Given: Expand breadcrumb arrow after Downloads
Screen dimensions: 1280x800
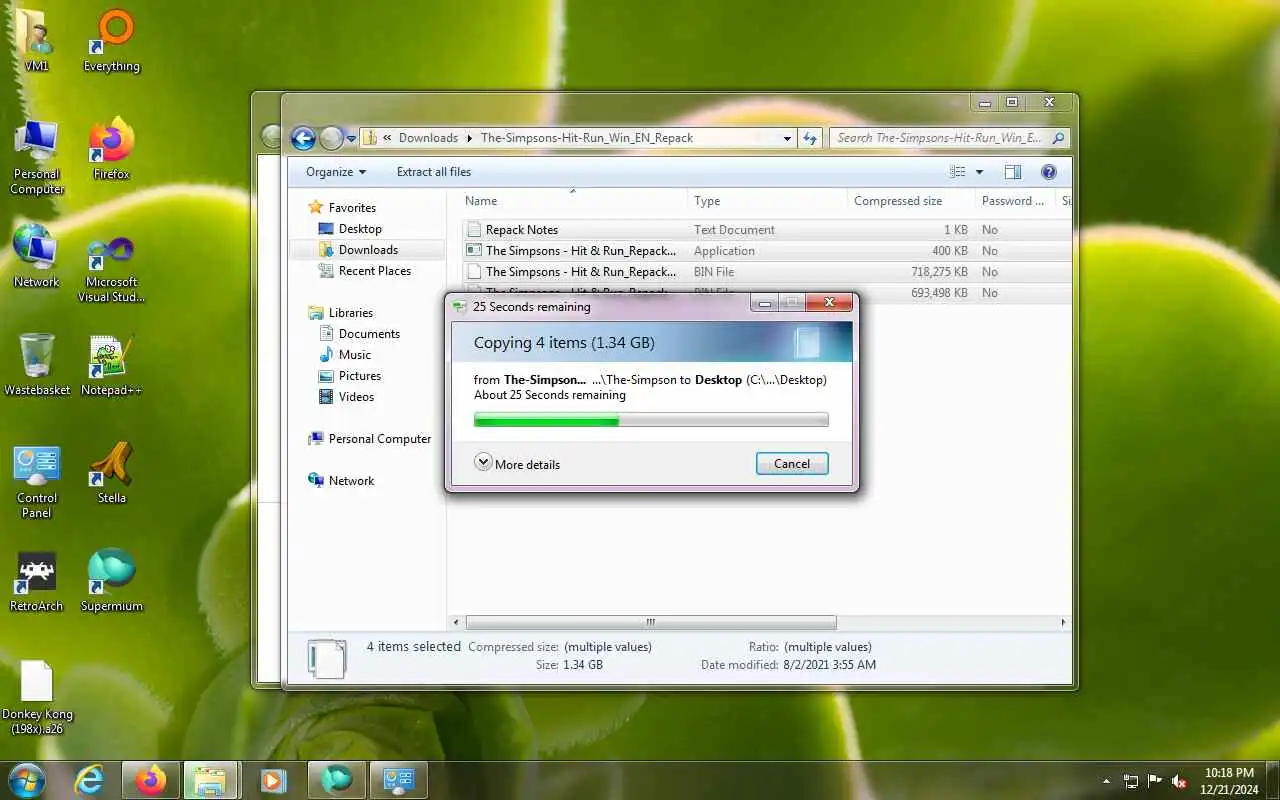Looking at the screenshot, I should pyautogui.click(x=470, y=138).
